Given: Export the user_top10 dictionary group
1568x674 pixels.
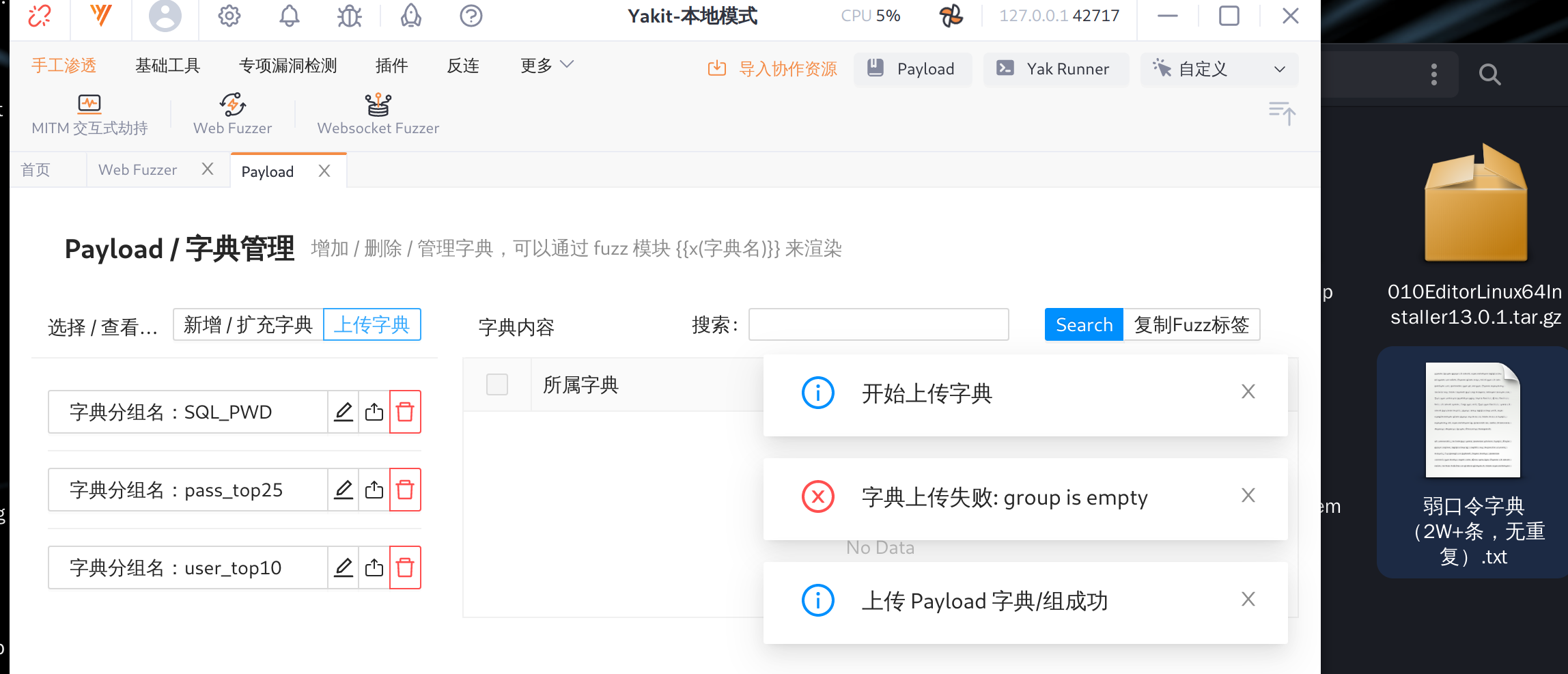Looking at the screenshot, I should tap(374, 567).
